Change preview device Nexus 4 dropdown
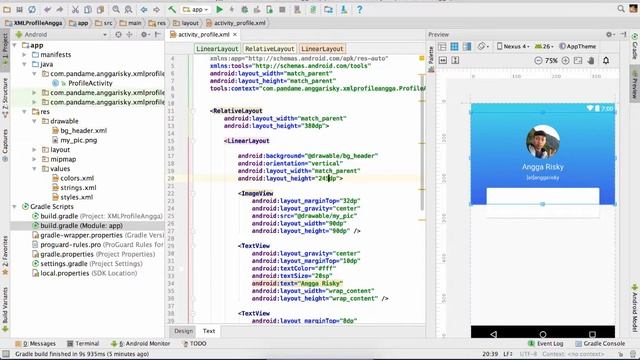 513,47
